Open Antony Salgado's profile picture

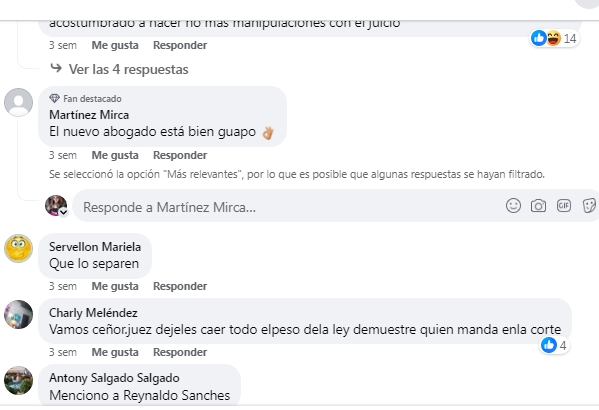pos(18,381)
